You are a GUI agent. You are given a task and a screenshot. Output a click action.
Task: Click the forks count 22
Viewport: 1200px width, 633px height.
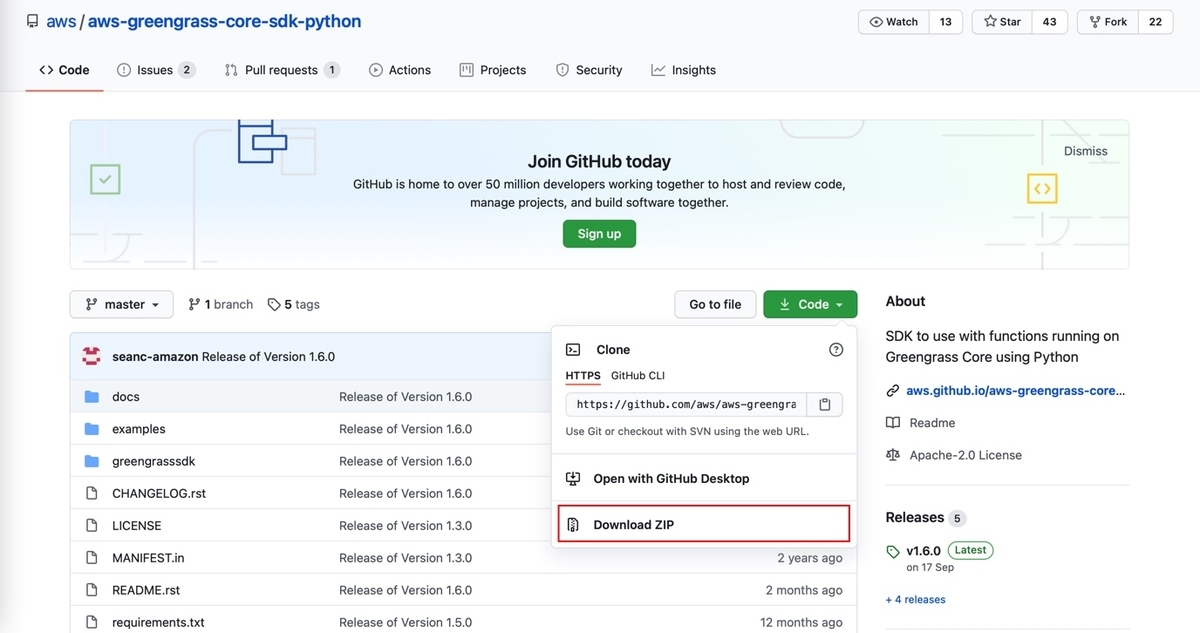click(x=1156, y=22)
